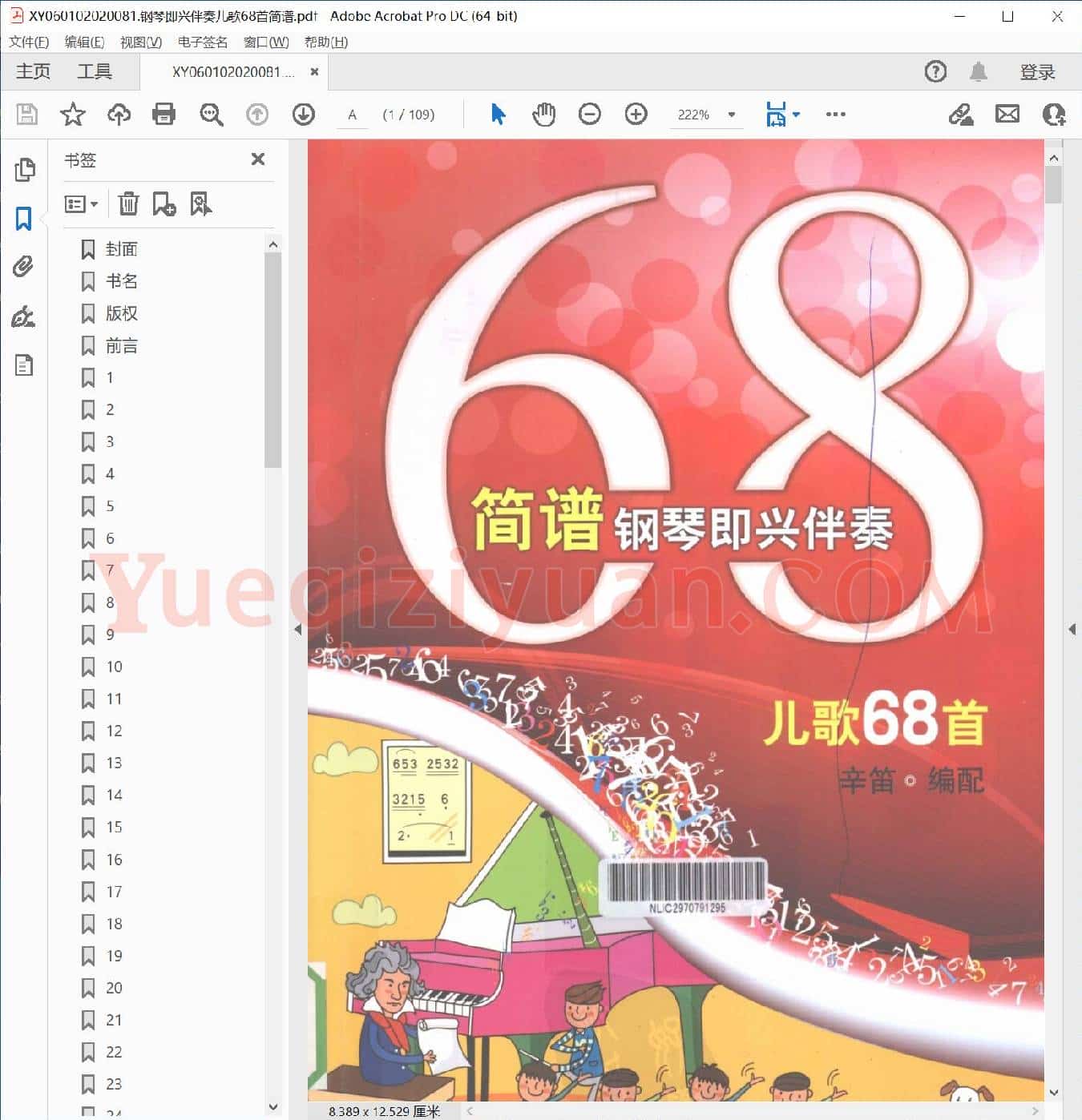Add a new bookmark
This screenshot has height=1120, width=1082.
[164, 204]
